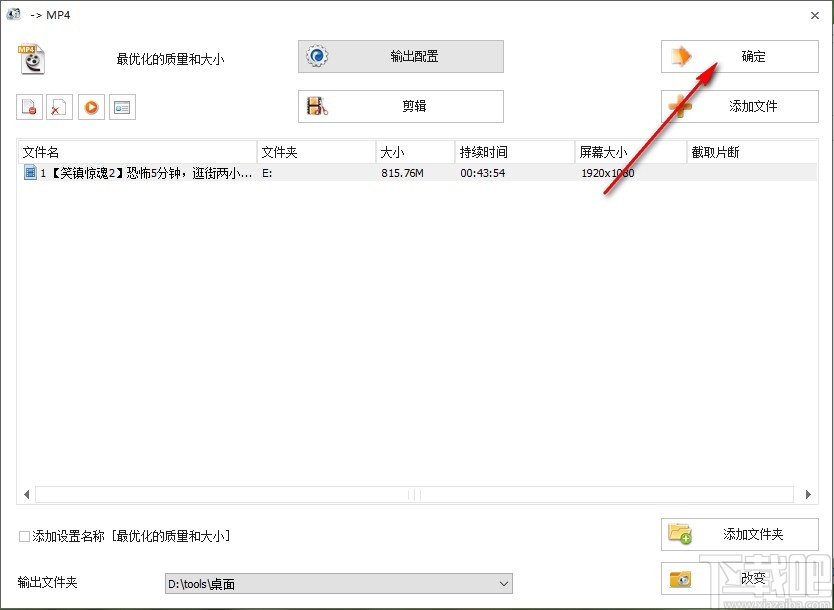The height and width of the screenshot is (610, 834).
Task: Close the -> MP4 window
Action: pyautogui.click(x=815, y=15)
